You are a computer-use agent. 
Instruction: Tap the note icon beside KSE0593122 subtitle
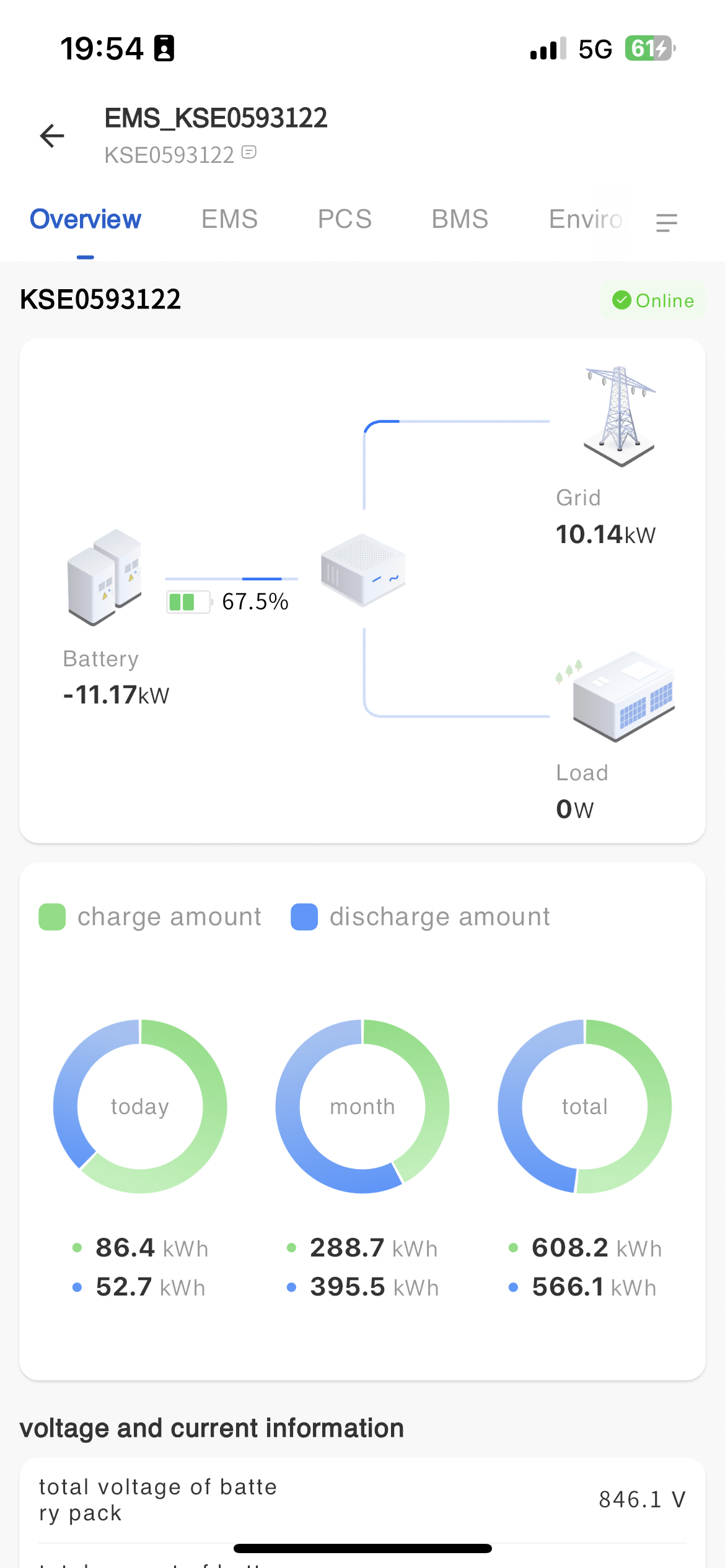[249, 152]
